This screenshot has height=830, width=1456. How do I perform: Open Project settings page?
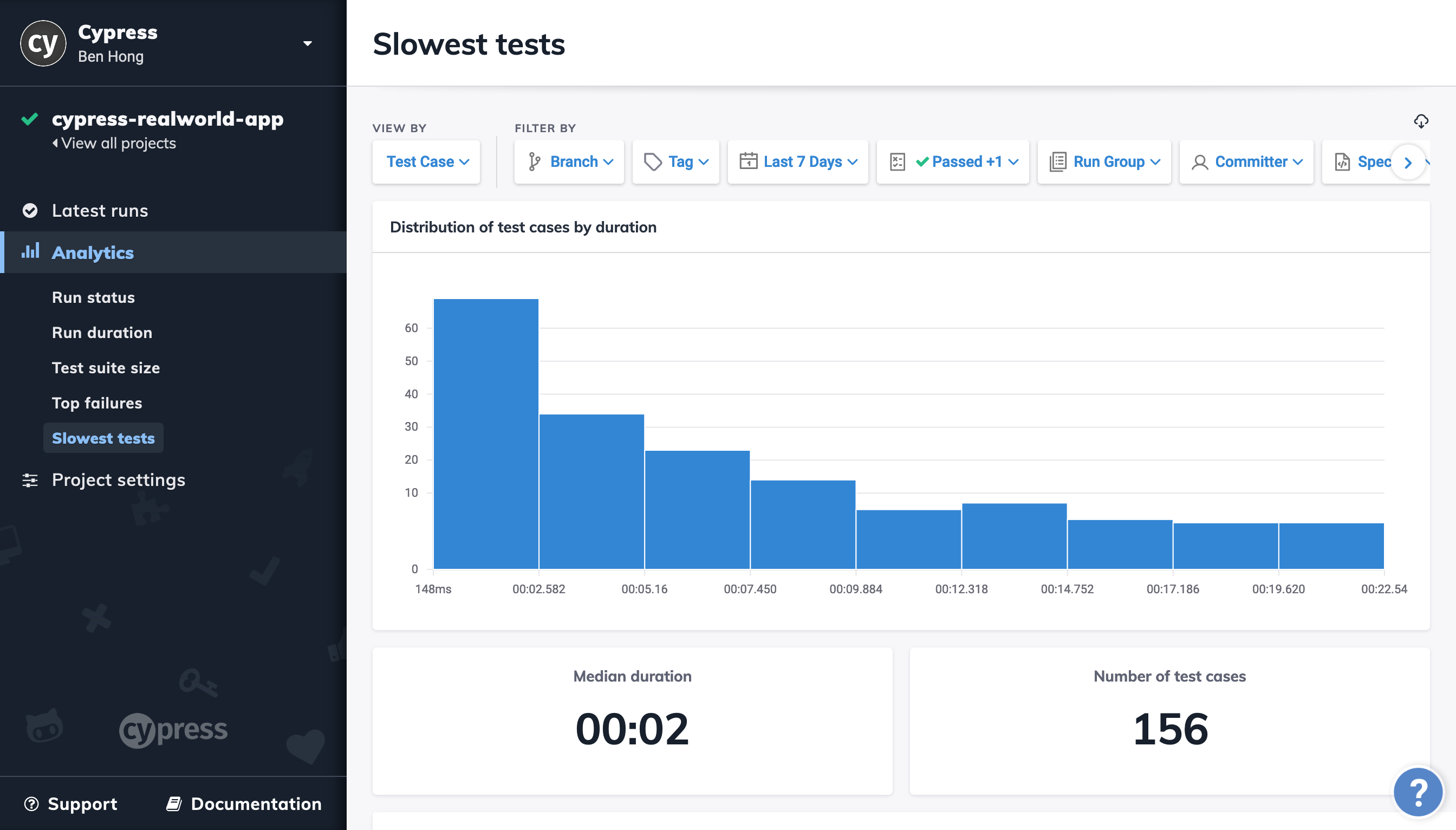point(119,479)
